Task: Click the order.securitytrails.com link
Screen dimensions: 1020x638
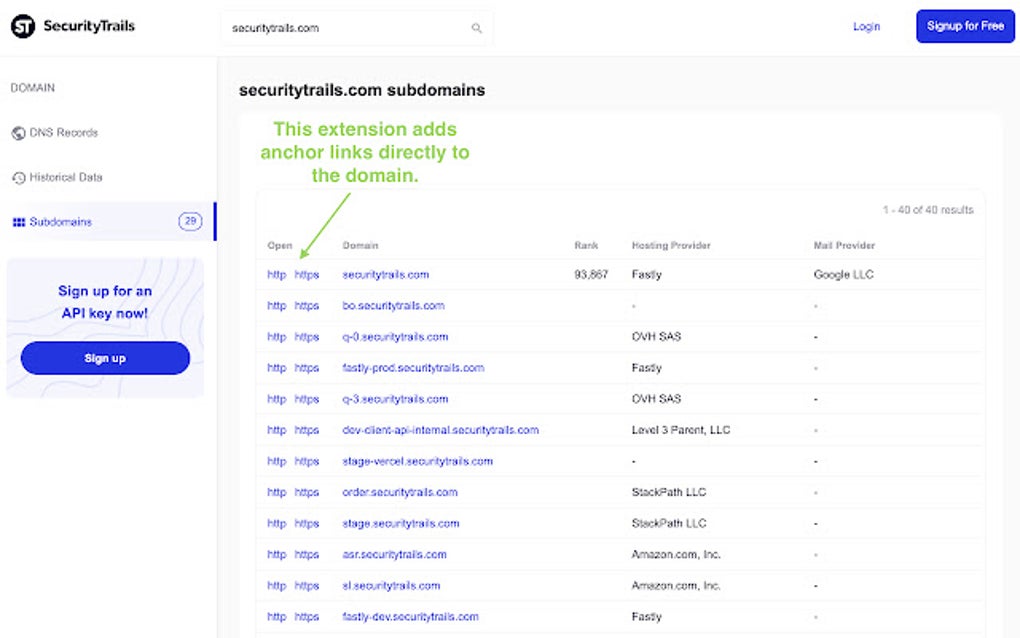Action: [x=402, y=492]
